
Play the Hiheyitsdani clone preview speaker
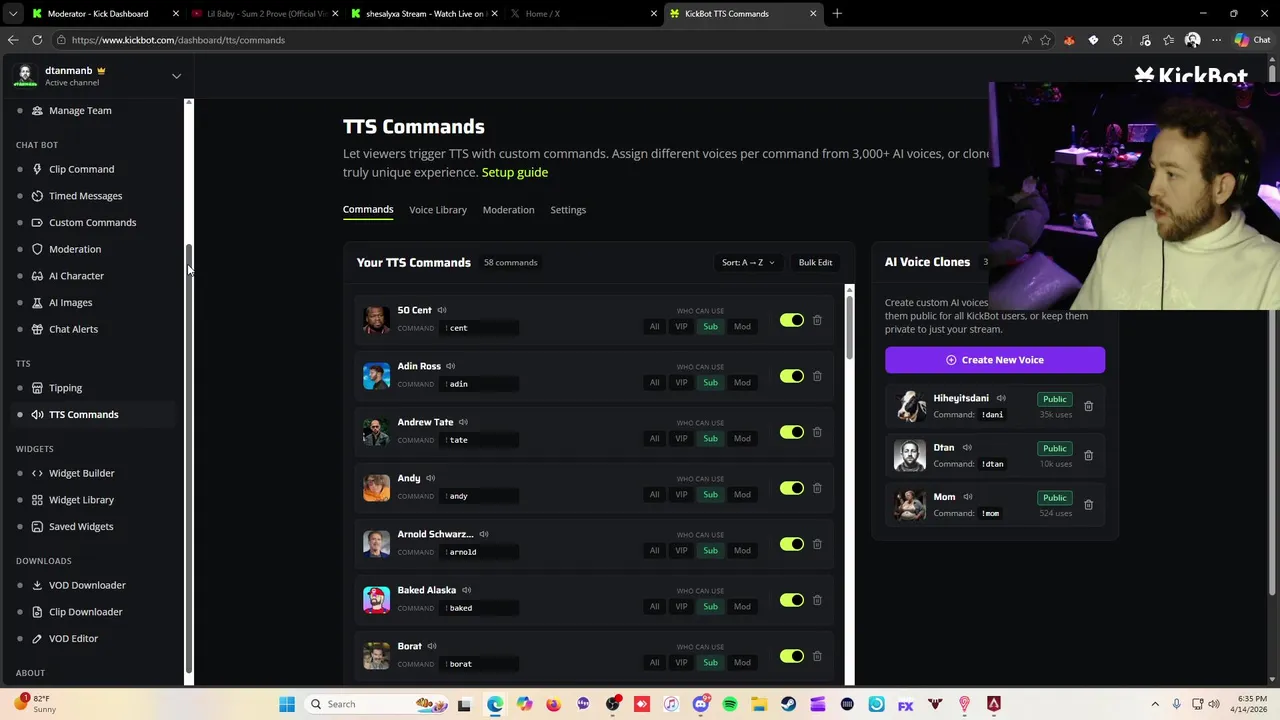coord(1001,398)
